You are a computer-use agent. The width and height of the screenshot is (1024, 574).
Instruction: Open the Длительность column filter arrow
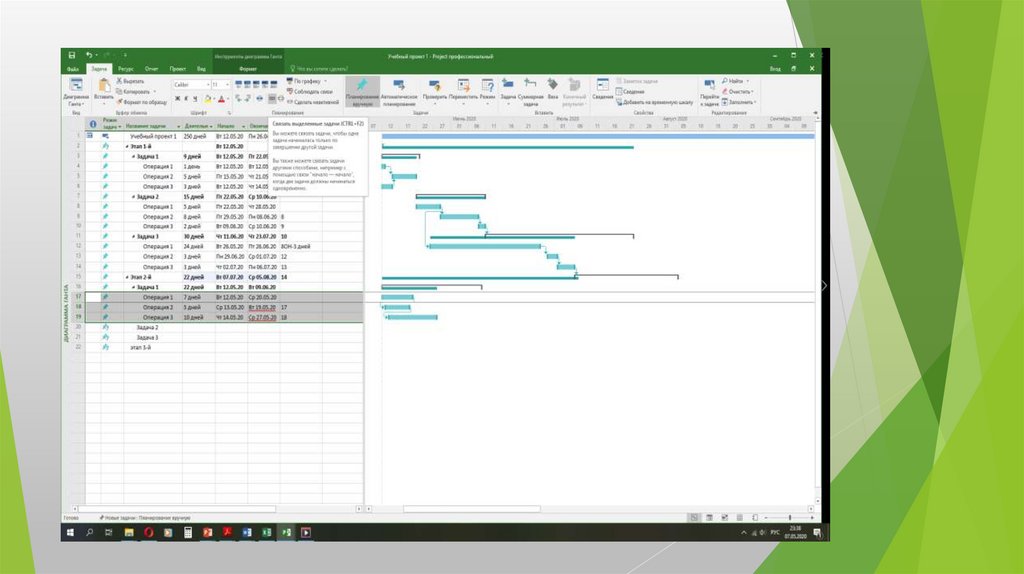(211, 126)
